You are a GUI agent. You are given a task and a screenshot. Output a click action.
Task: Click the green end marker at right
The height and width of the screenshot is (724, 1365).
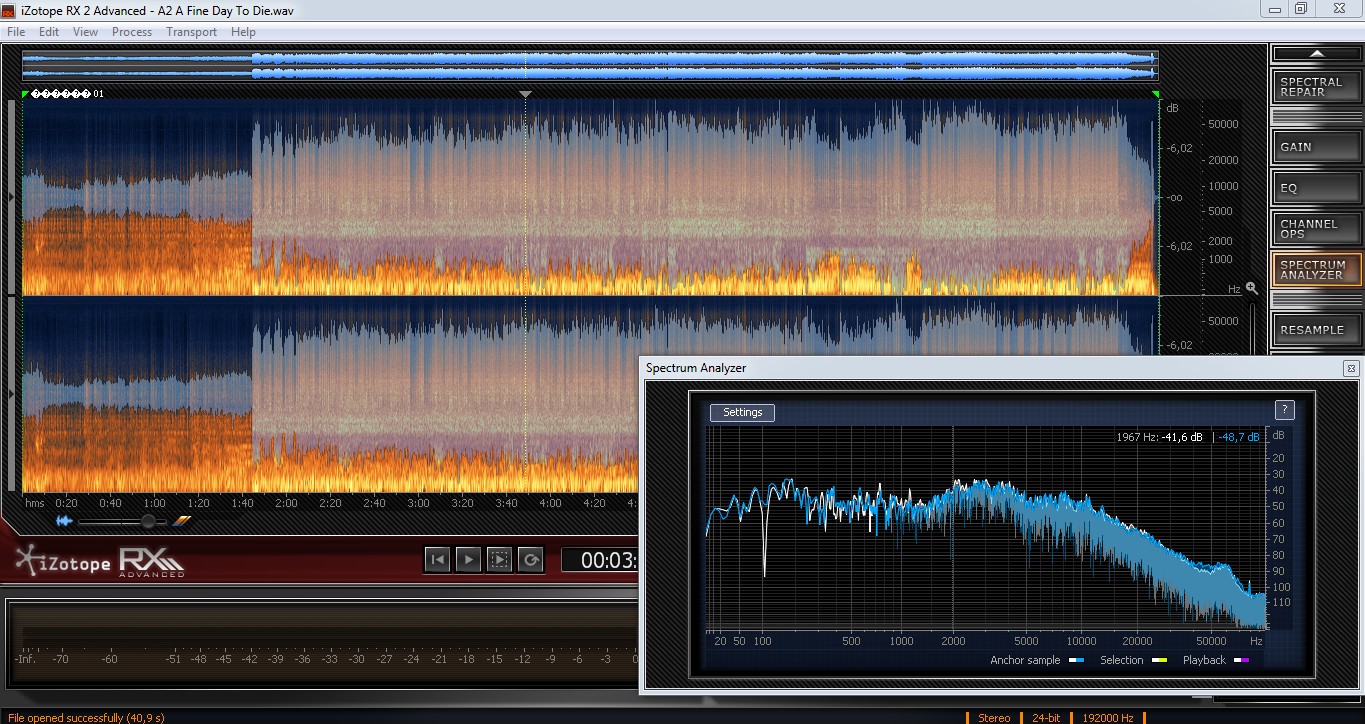[1156, 94]
